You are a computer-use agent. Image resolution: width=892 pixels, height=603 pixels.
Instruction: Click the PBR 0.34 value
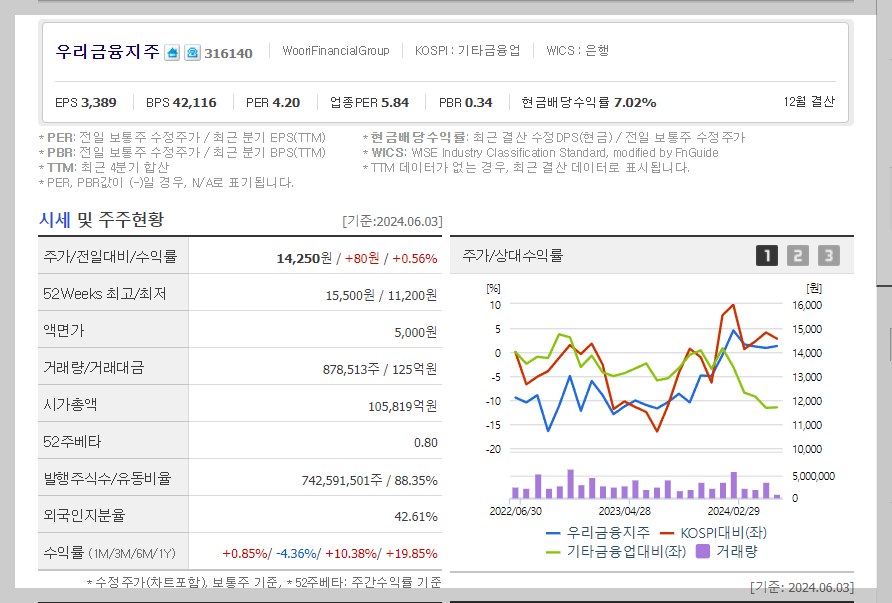465,102
